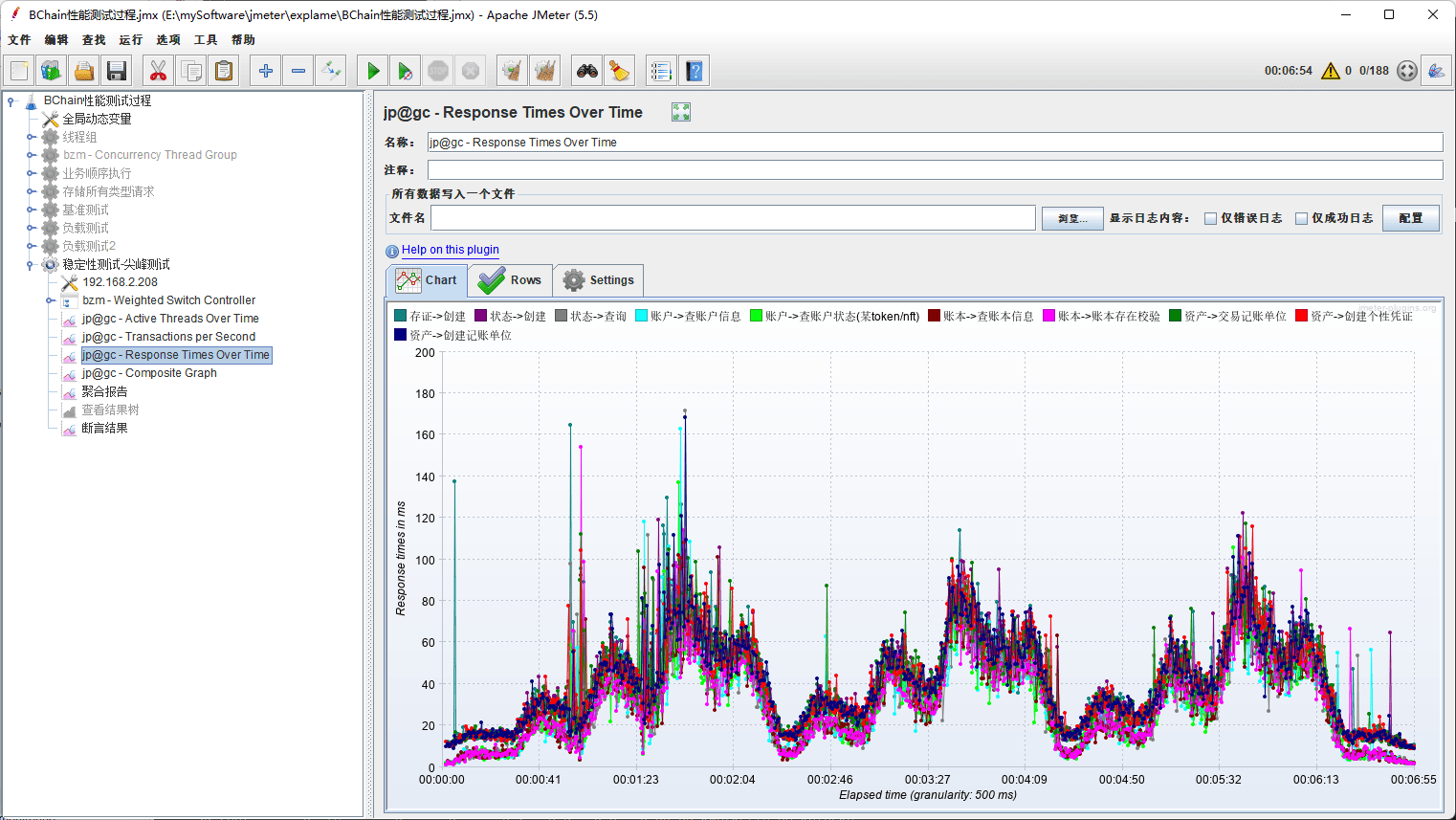Collapse the 稳定性测试-尖峰测试 tree node
Image resolution: width=1456 pixels, height=820 pixels.
[31, 265]
